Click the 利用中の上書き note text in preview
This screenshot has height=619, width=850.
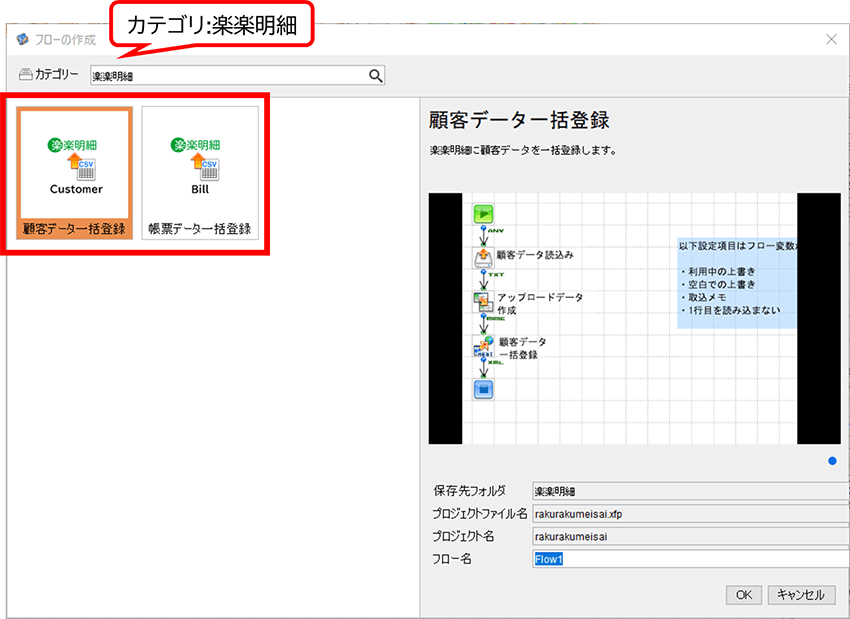721,272
